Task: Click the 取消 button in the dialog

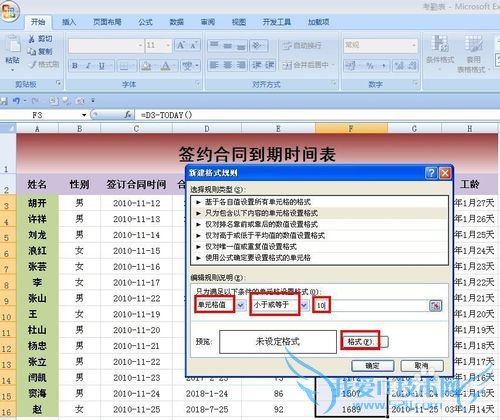Action: [422, 366]
